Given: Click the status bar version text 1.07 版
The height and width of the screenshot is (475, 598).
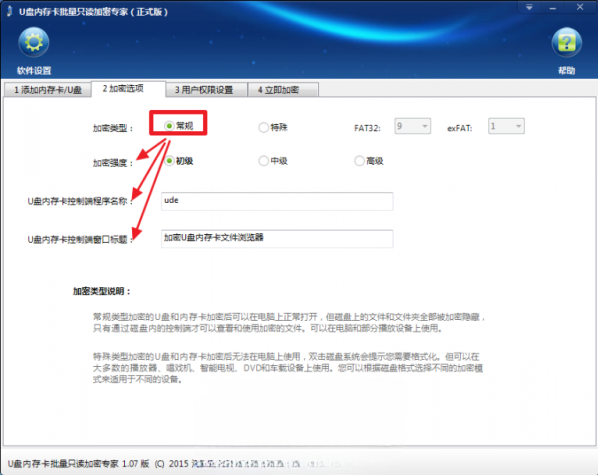Looking at the screenshot, I should (x=135, y=464).
